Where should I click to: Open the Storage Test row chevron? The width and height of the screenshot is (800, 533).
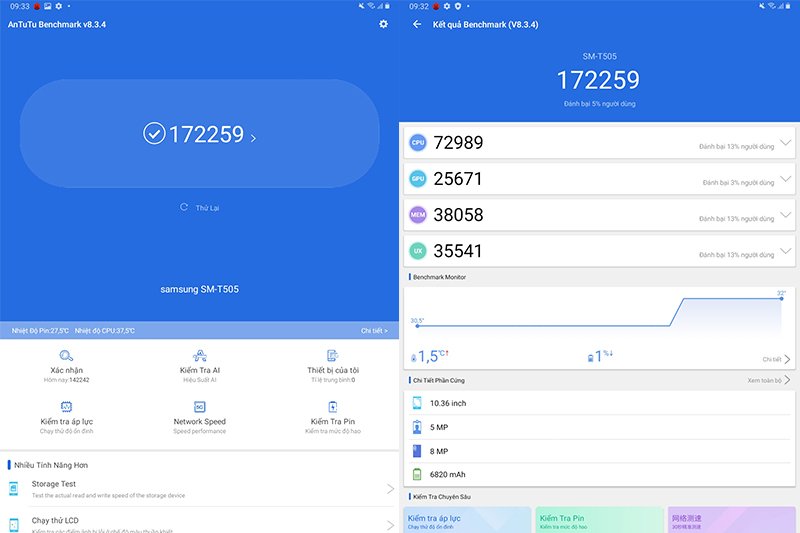[x=390, y=489]
